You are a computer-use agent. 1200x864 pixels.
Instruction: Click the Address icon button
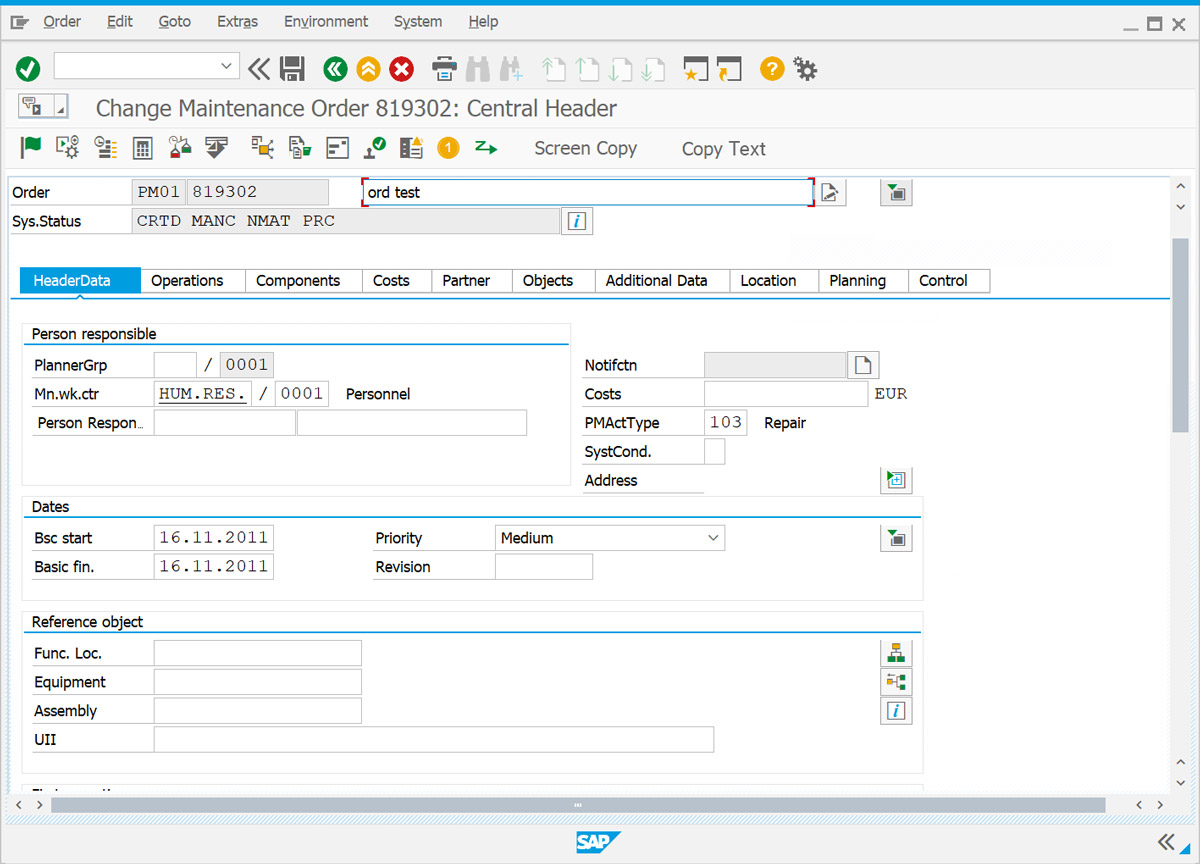point(896,480)
